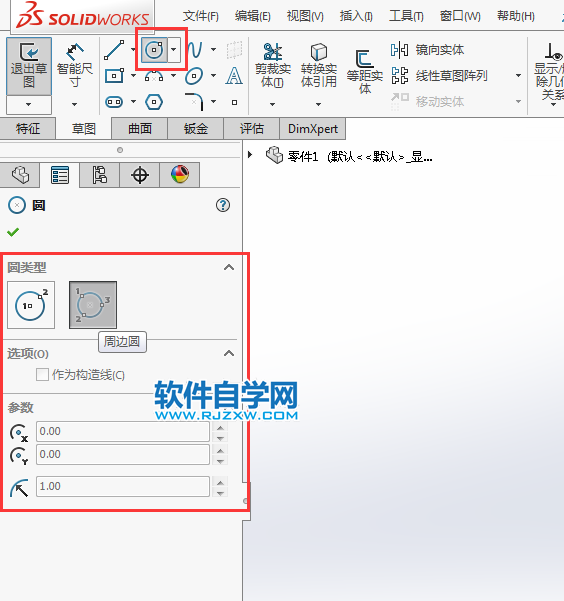Screen dimensions: 564x601
Task: Open the 文件(F) menu
Action: pyautogui.click(x=201, y=16)
